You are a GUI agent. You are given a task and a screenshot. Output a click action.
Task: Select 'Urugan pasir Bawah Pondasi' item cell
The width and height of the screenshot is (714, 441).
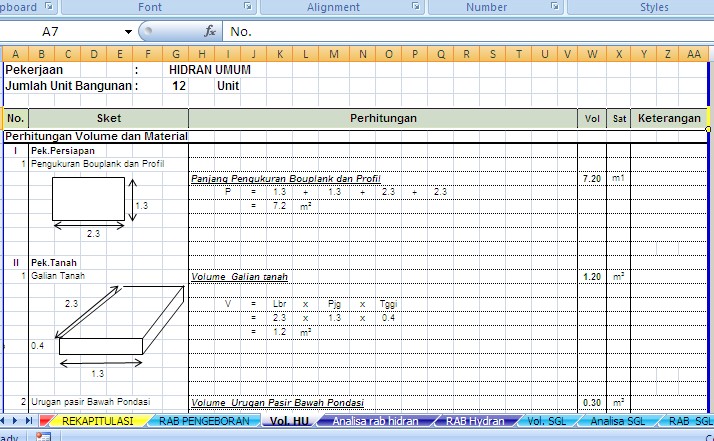coord(91,402)
